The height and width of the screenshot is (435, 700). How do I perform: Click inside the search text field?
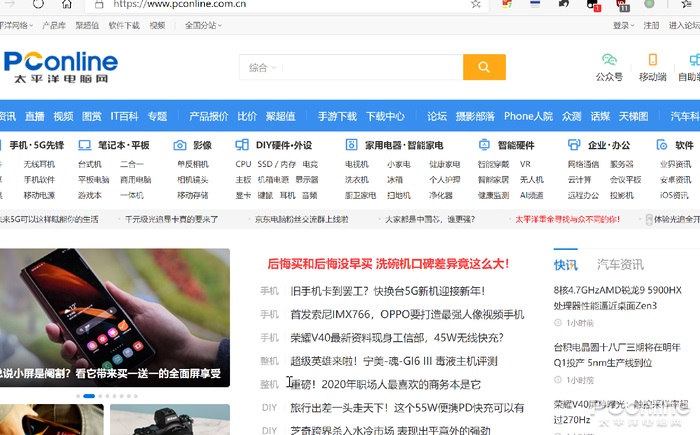pyautogui.click(x=373, y=67)
